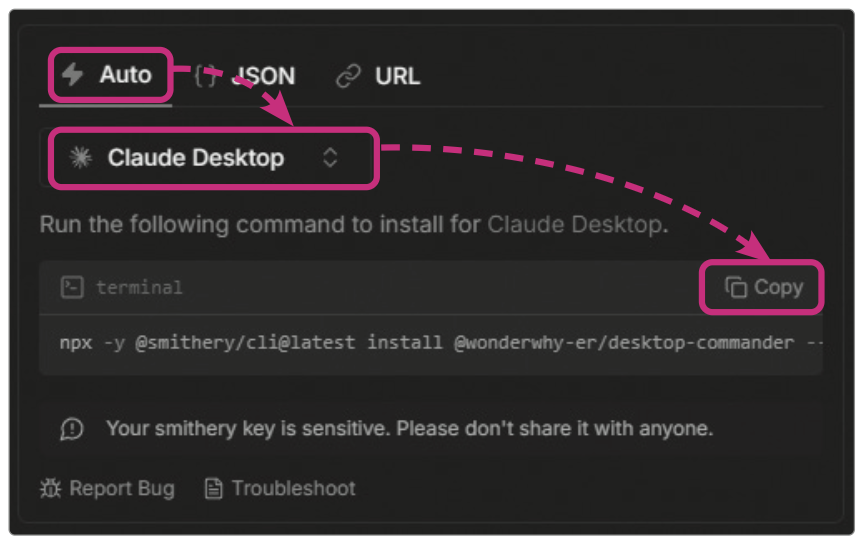Open the Troubleshoot link
The image size is (860, 542).
pos(293,489)
